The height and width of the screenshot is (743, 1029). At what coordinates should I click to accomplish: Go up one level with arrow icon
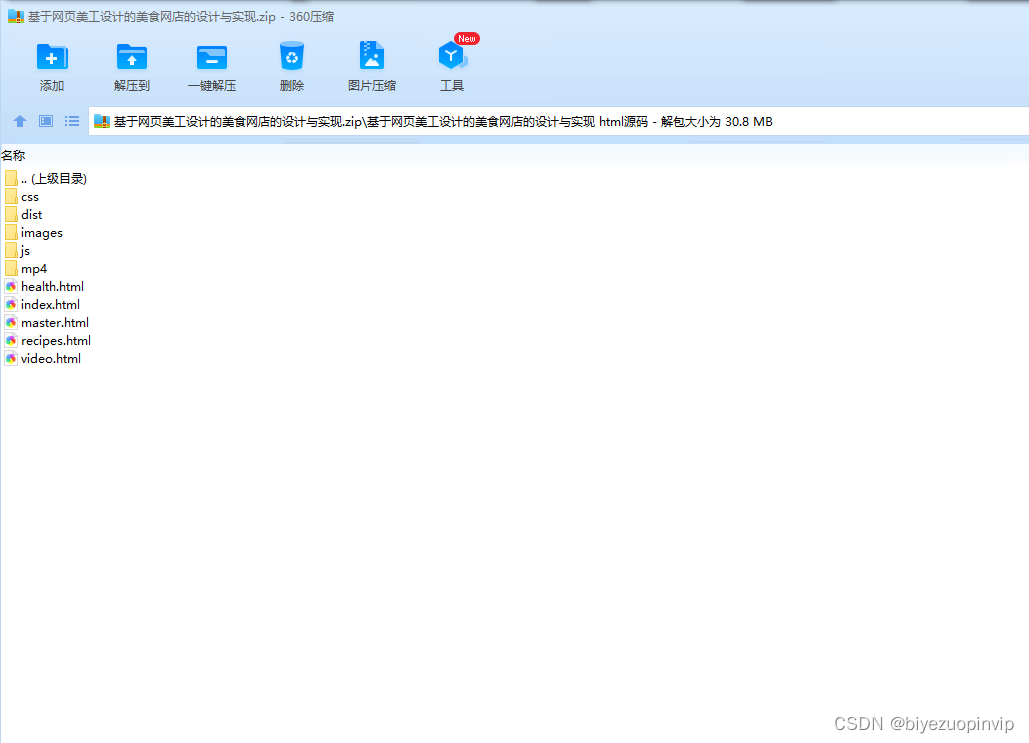pos(20,121)
